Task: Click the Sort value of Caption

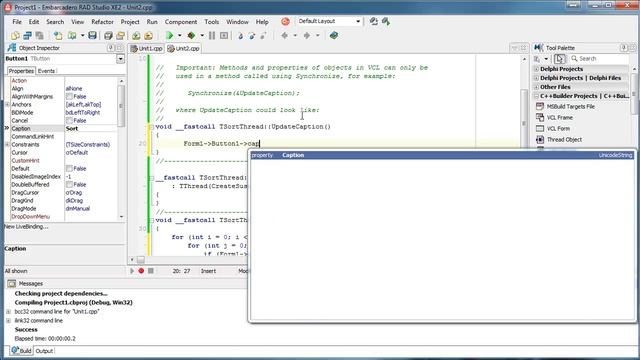Action: pyautogui.click(x=72, y=129)
